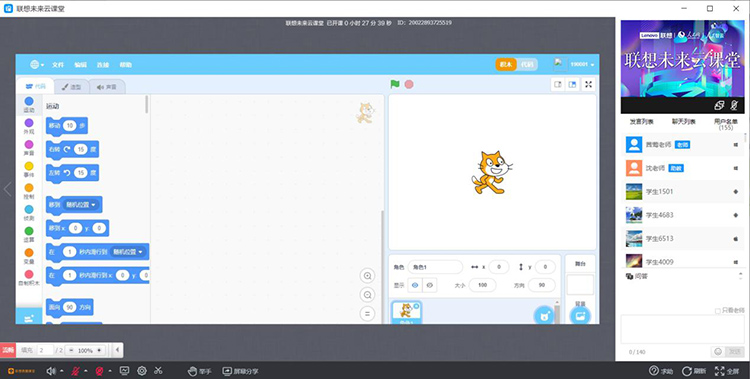Image resolution: width=750 pixels, height=379 pixels.
Task: Open the 聊天列表 tab
Action: point(683,122)
